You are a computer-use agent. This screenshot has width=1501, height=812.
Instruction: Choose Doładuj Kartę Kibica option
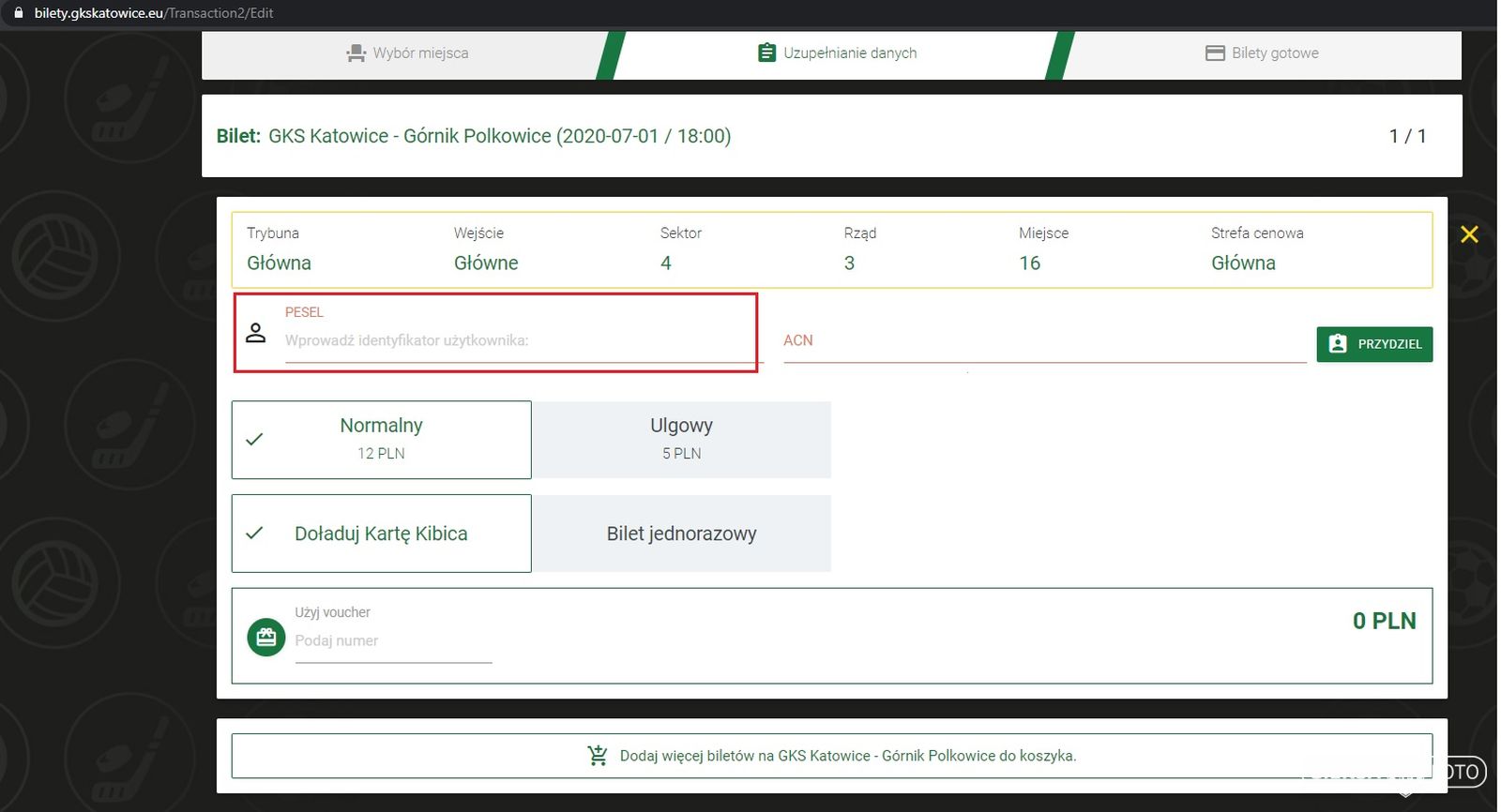(382, 534)
